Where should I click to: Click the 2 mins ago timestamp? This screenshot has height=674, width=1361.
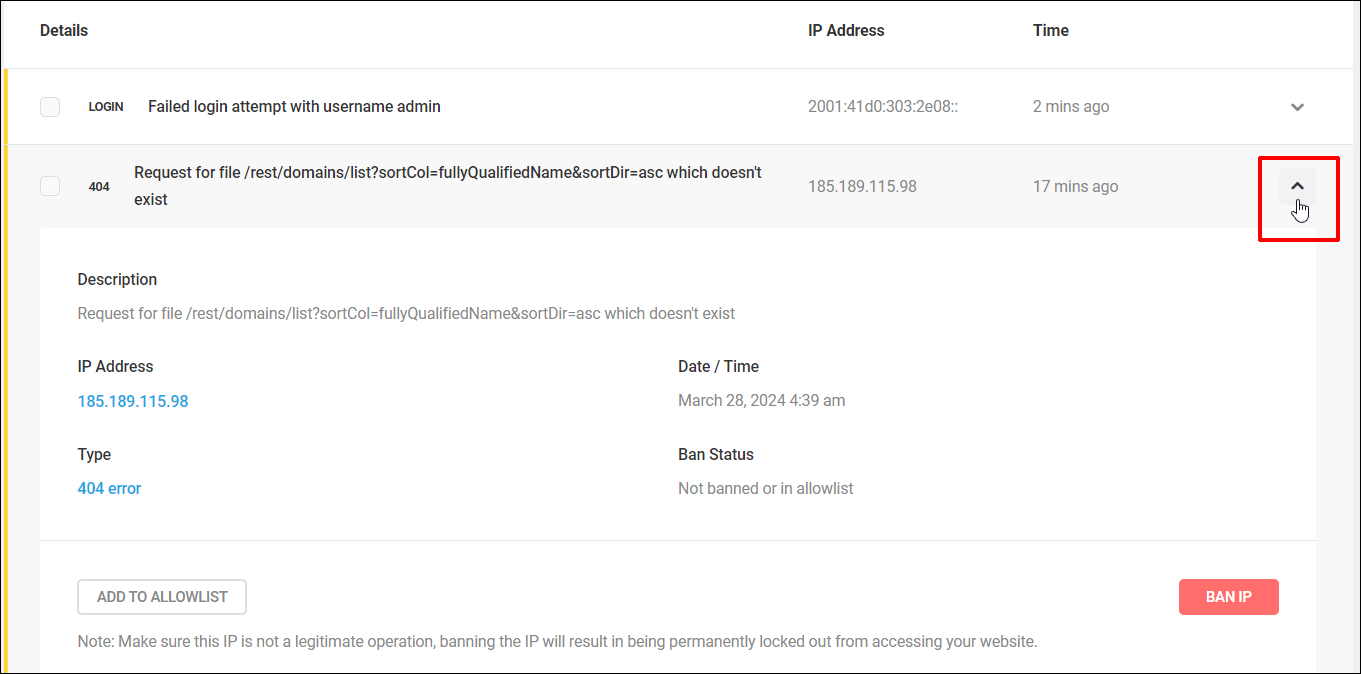coord(1071,107)
